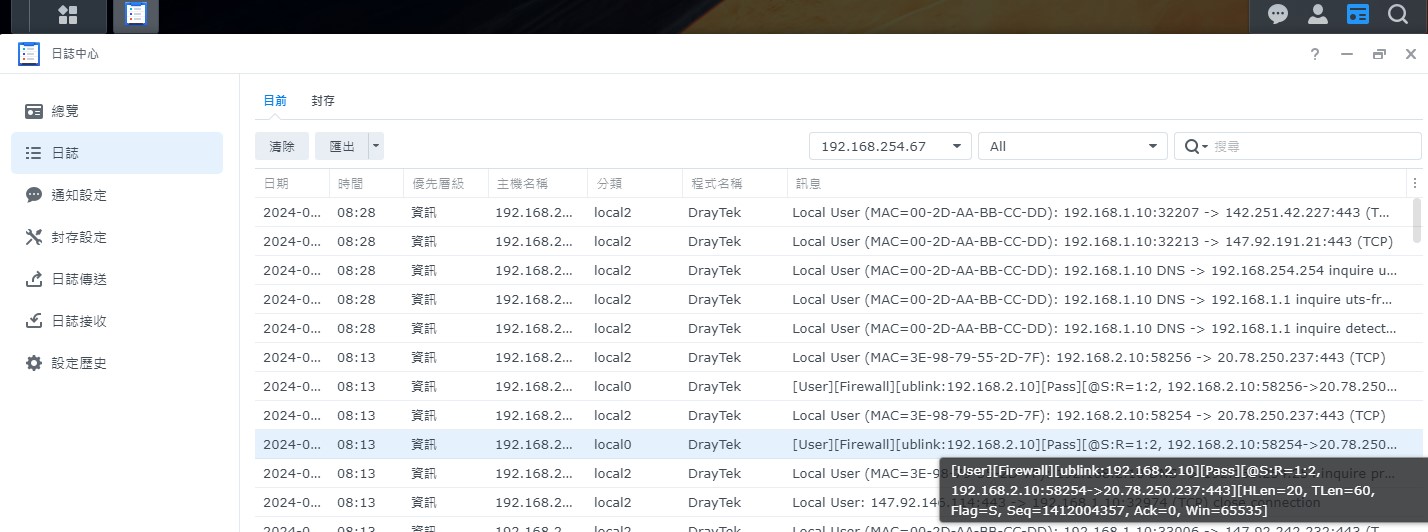This screenshot has height=532, width=1428.
Task: Click the help question mark icon
Action: [x=1315, y=55]
